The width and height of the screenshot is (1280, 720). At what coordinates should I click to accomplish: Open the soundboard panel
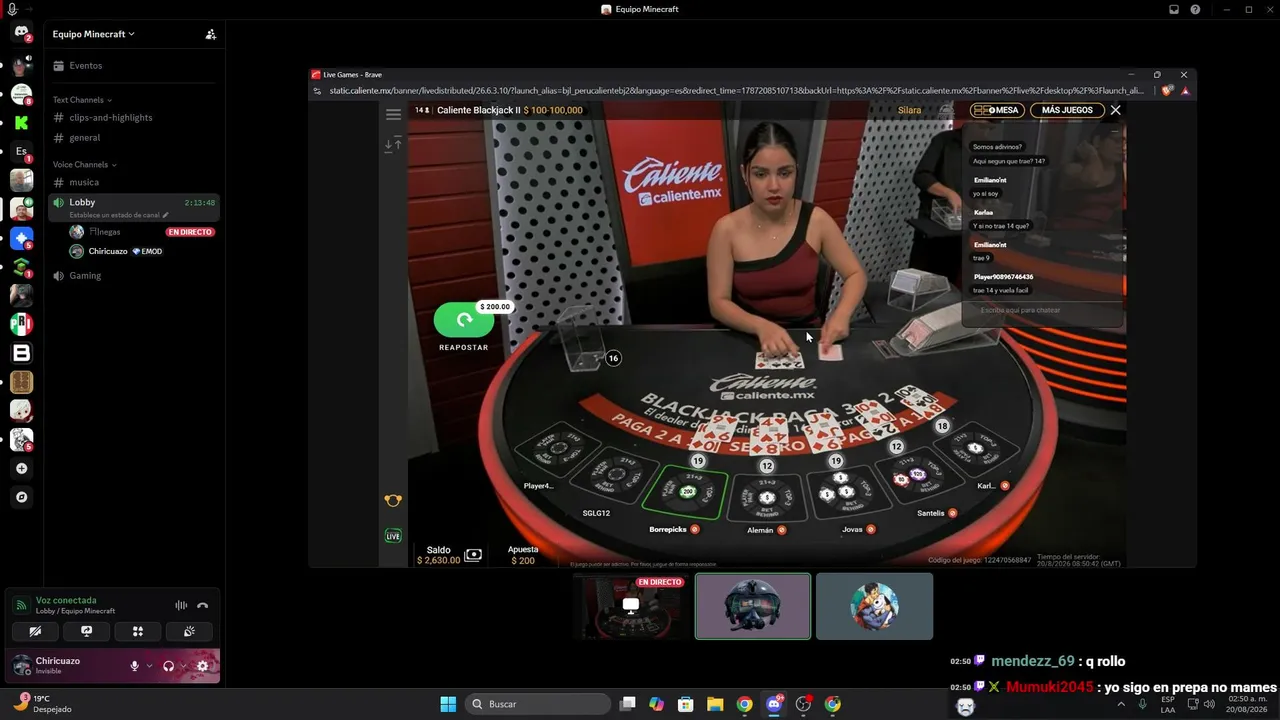point(189,631)
